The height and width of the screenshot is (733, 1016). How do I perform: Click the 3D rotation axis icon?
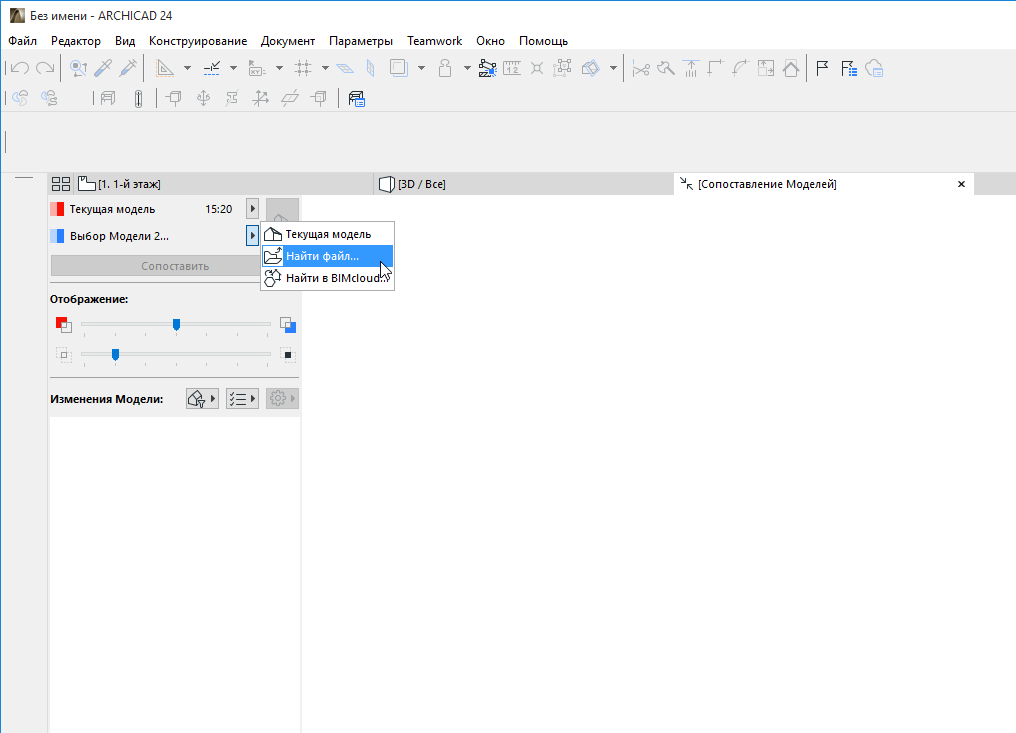click(x=260, y=98)
